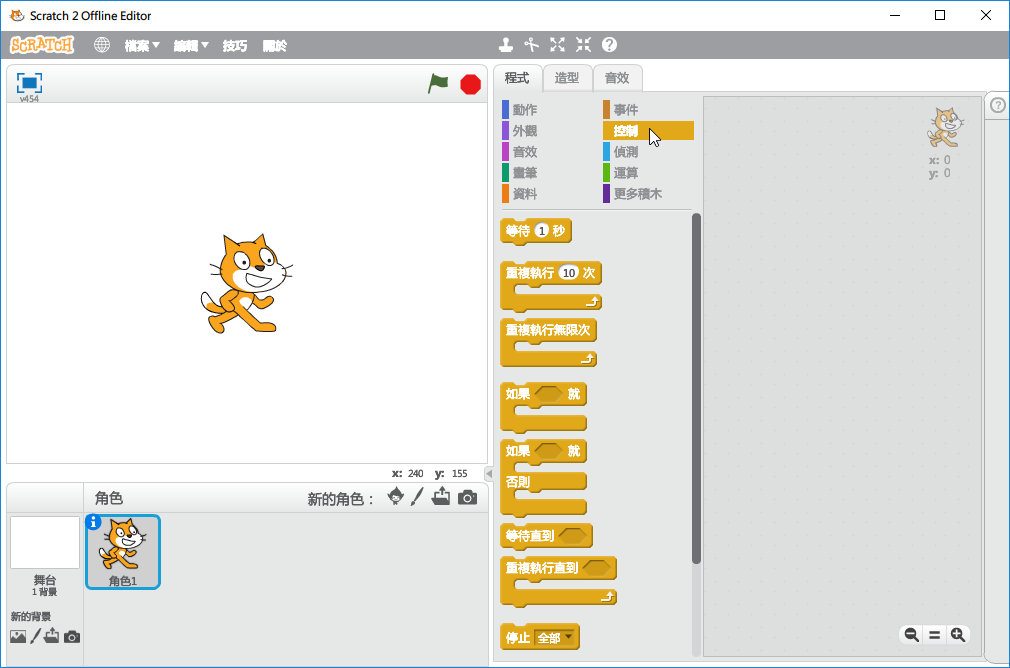Viewport: 1010px width, 668px height.
Task: Select the shrink sprite tool
Action: coord(583,44)
